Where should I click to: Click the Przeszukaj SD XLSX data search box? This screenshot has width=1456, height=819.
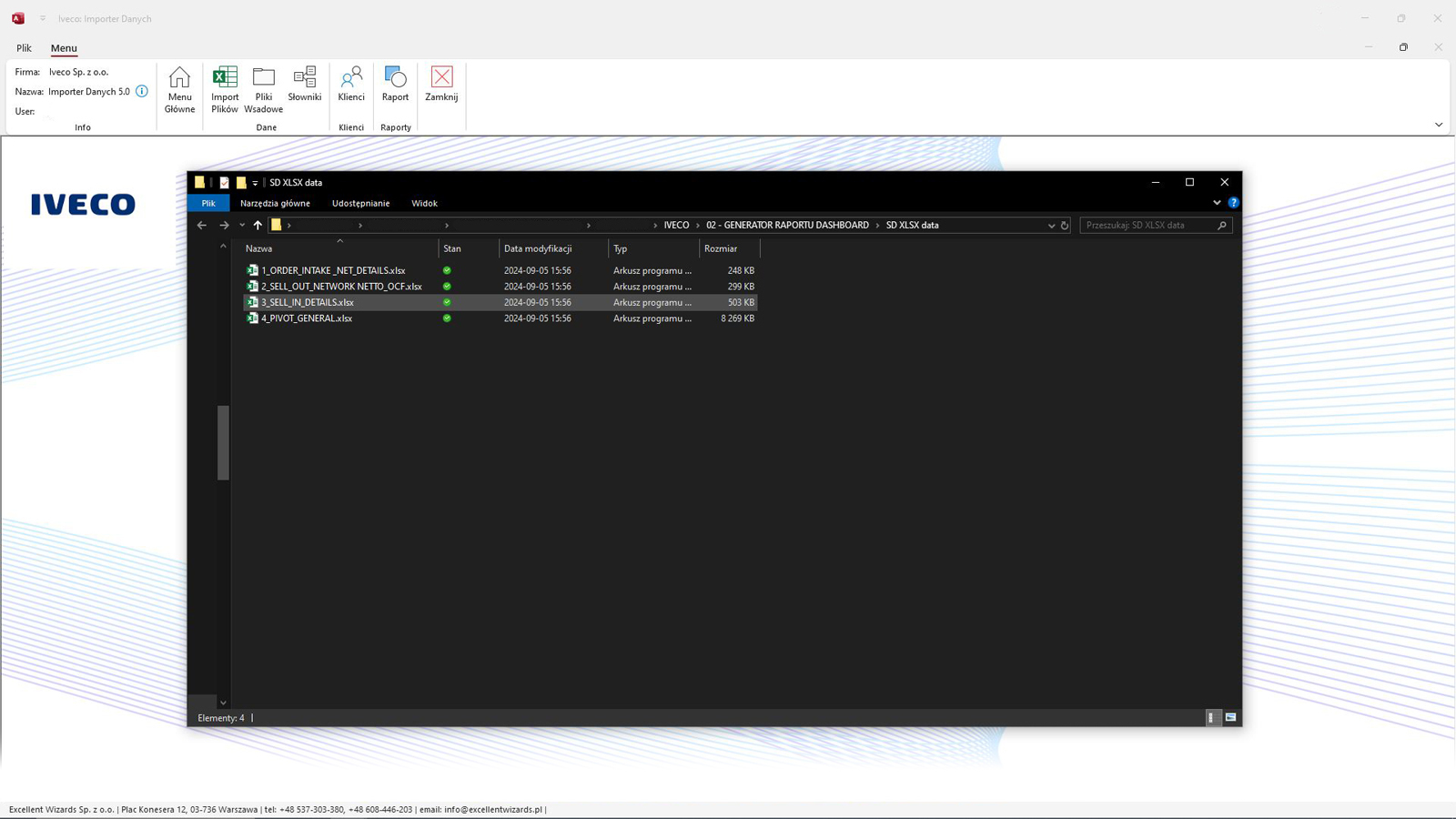click(1147, 226)
